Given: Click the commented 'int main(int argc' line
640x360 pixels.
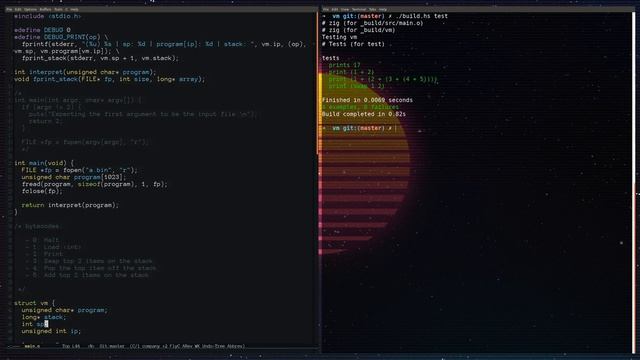Looking at the screenshot, I should (78, 100).
